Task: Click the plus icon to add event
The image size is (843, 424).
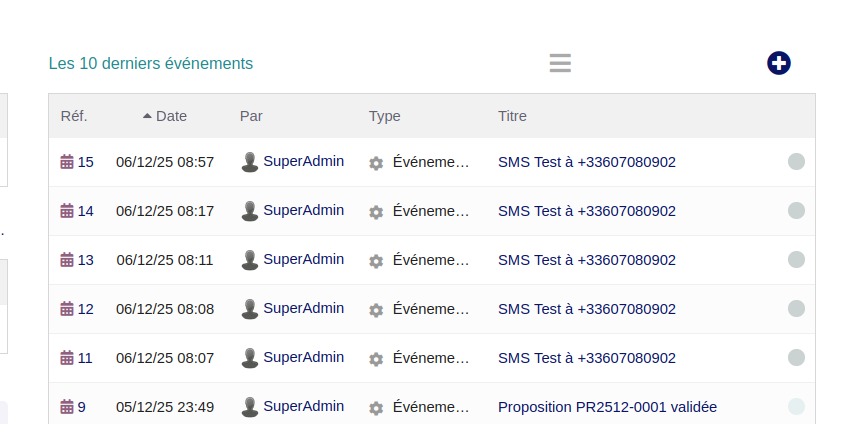Action: click(779, 63)
